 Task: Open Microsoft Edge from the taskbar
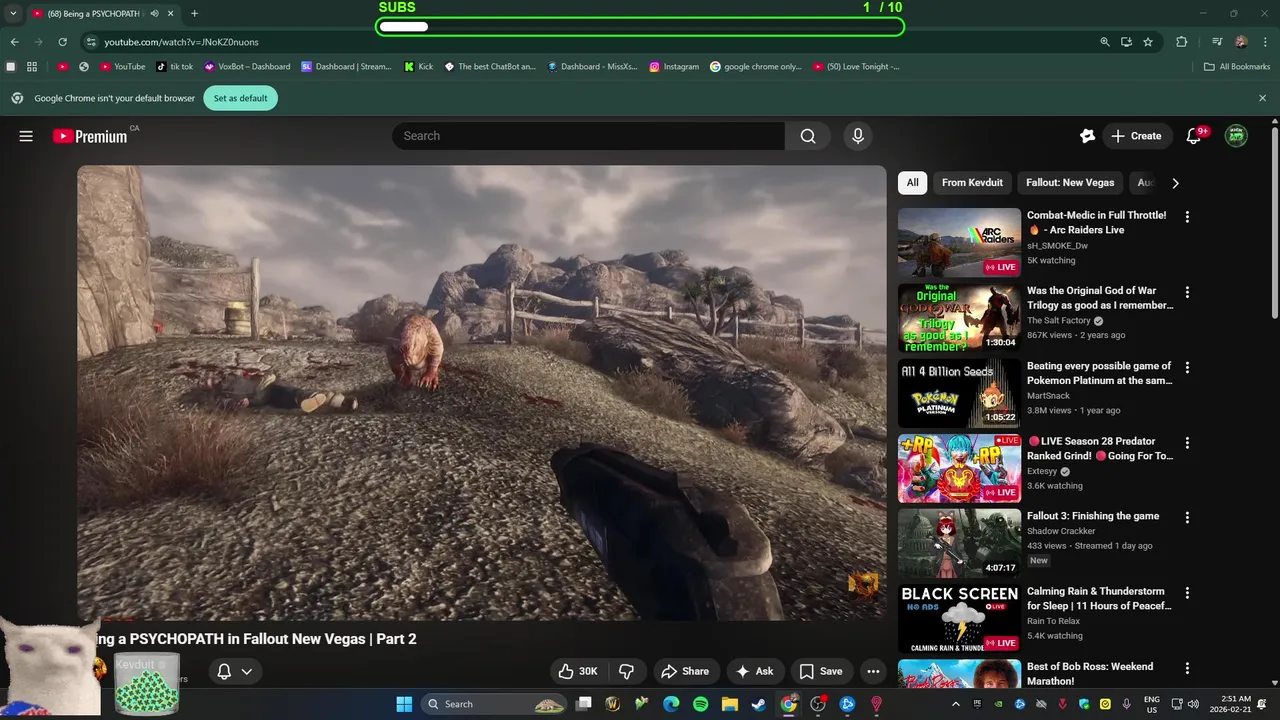(x=672, y=704)
